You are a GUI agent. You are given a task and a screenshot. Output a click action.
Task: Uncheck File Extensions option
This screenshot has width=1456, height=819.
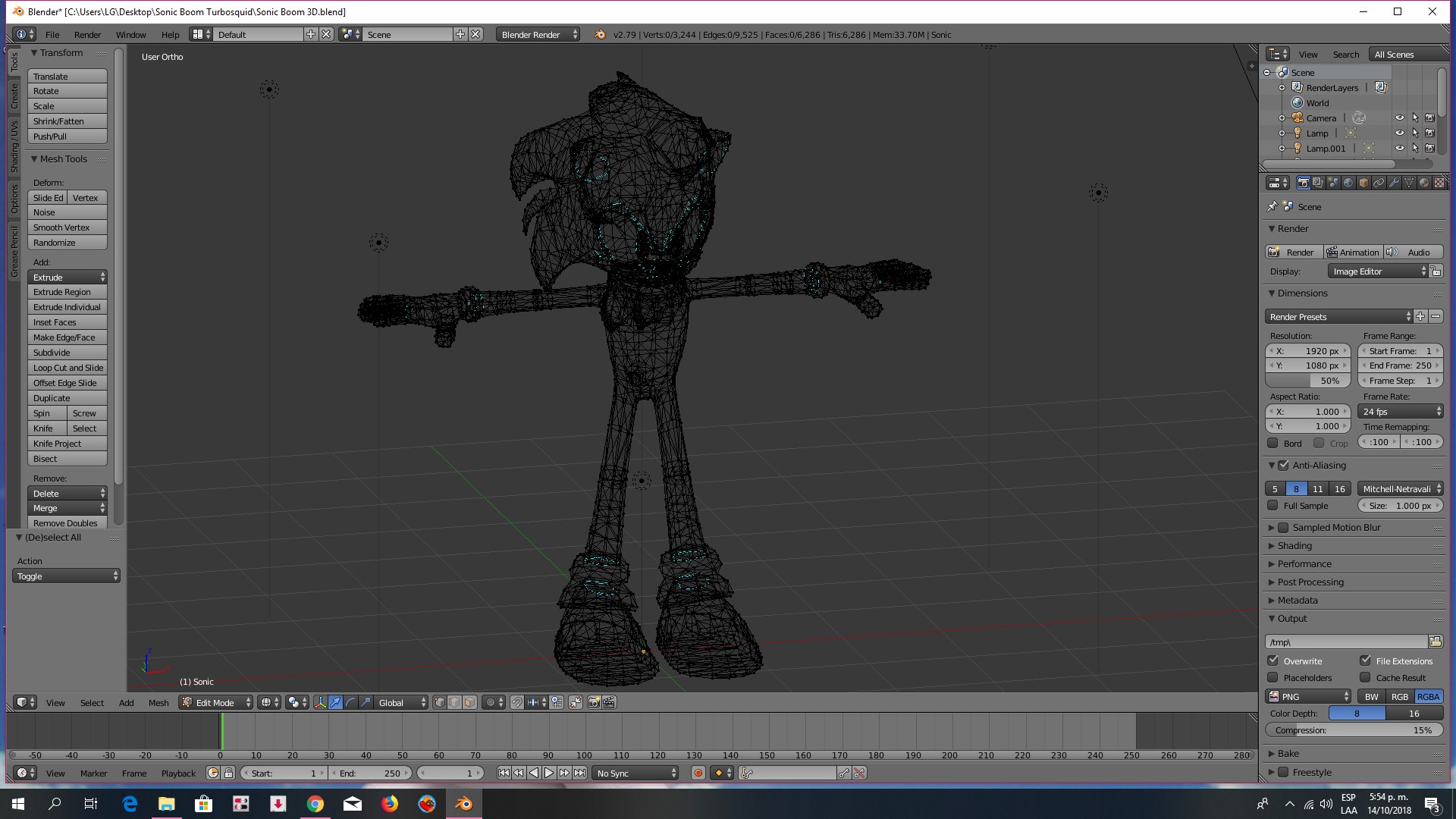pyautogui.click(x=1365, y=661)
